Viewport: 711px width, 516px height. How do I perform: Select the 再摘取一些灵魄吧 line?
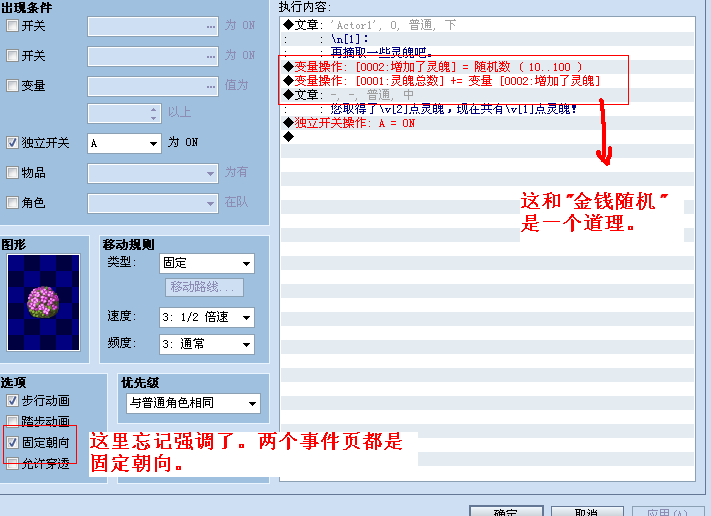(487, 53)
